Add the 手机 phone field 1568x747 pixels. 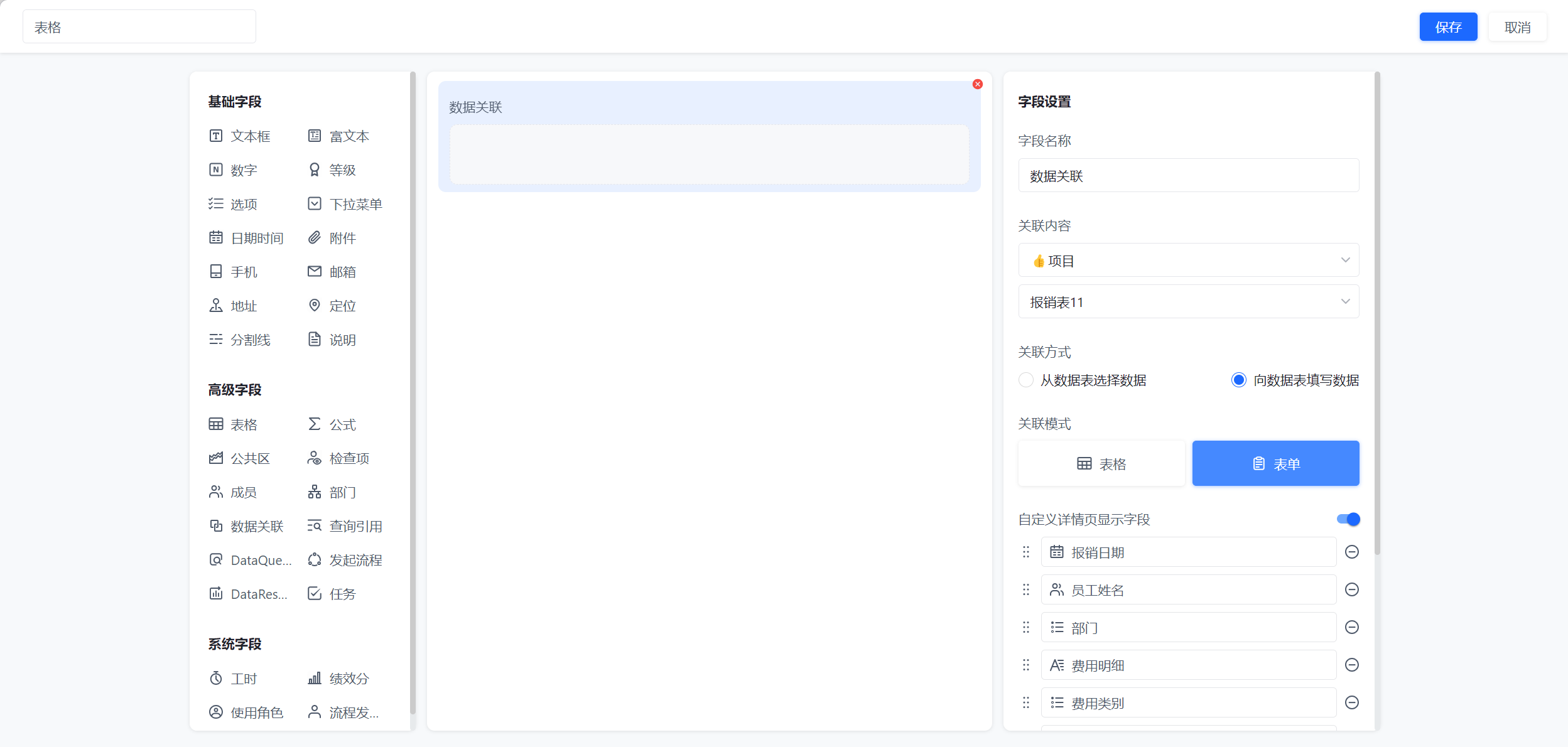tap(233, 272)
